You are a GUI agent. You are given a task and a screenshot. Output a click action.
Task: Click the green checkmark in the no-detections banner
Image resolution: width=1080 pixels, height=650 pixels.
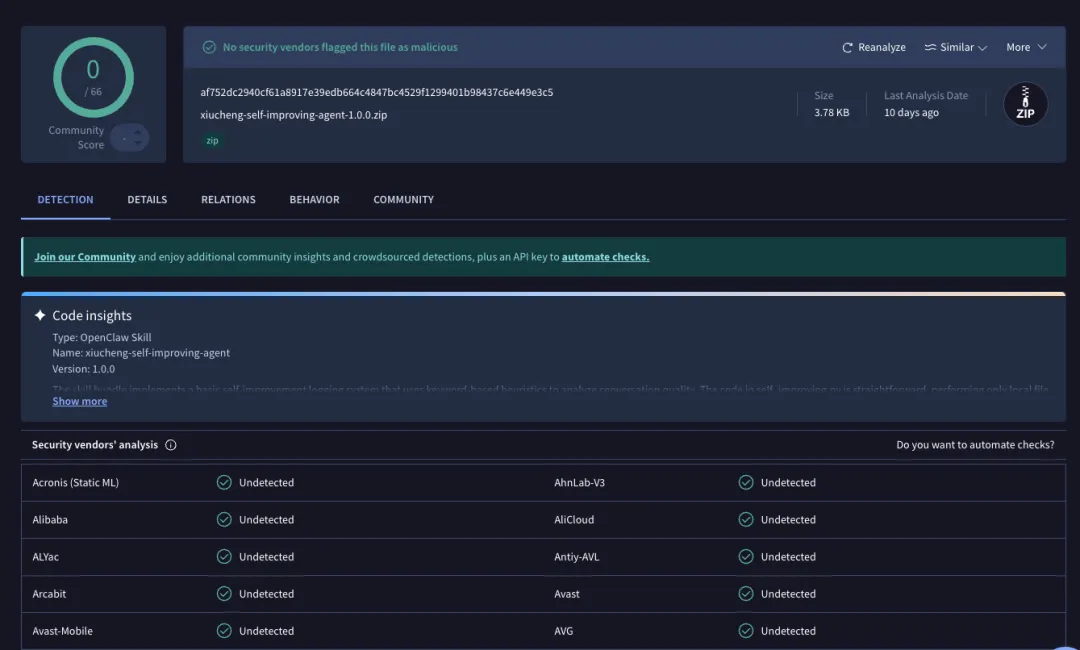(209, 47)
